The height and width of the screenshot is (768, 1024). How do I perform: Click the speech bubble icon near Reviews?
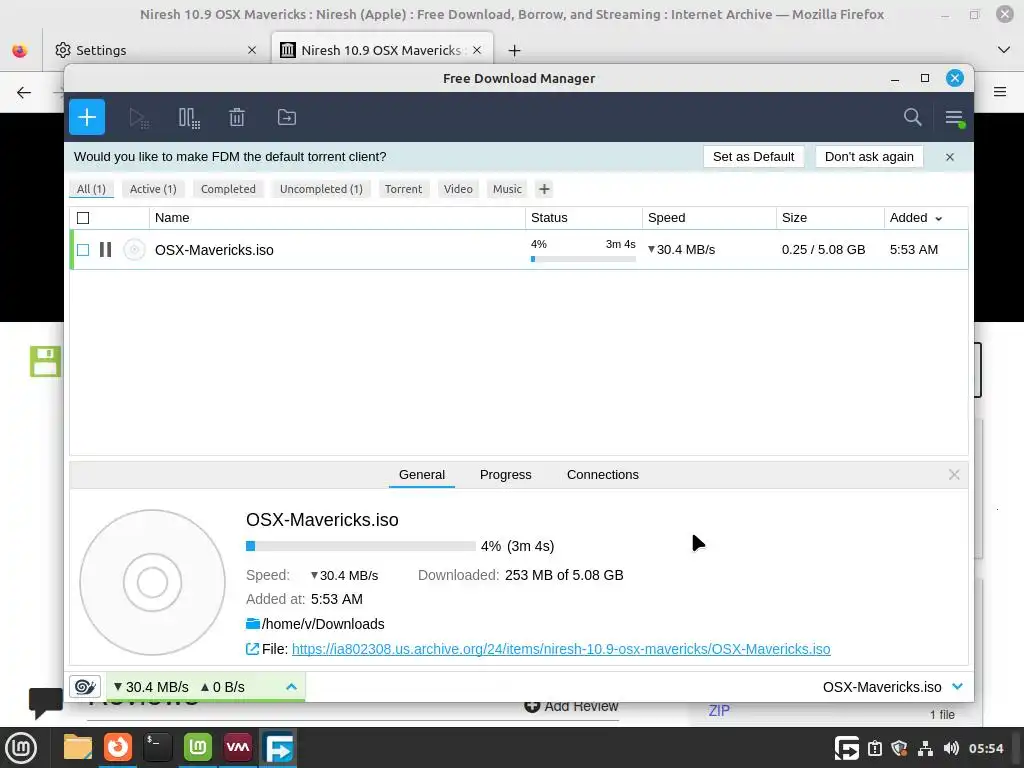(x=46, y=703)
